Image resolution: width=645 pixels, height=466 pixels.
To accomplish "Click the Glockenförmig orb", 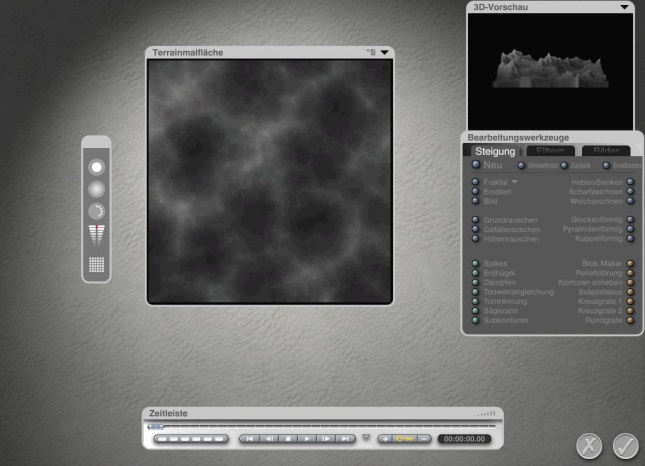I will point(630,219).
